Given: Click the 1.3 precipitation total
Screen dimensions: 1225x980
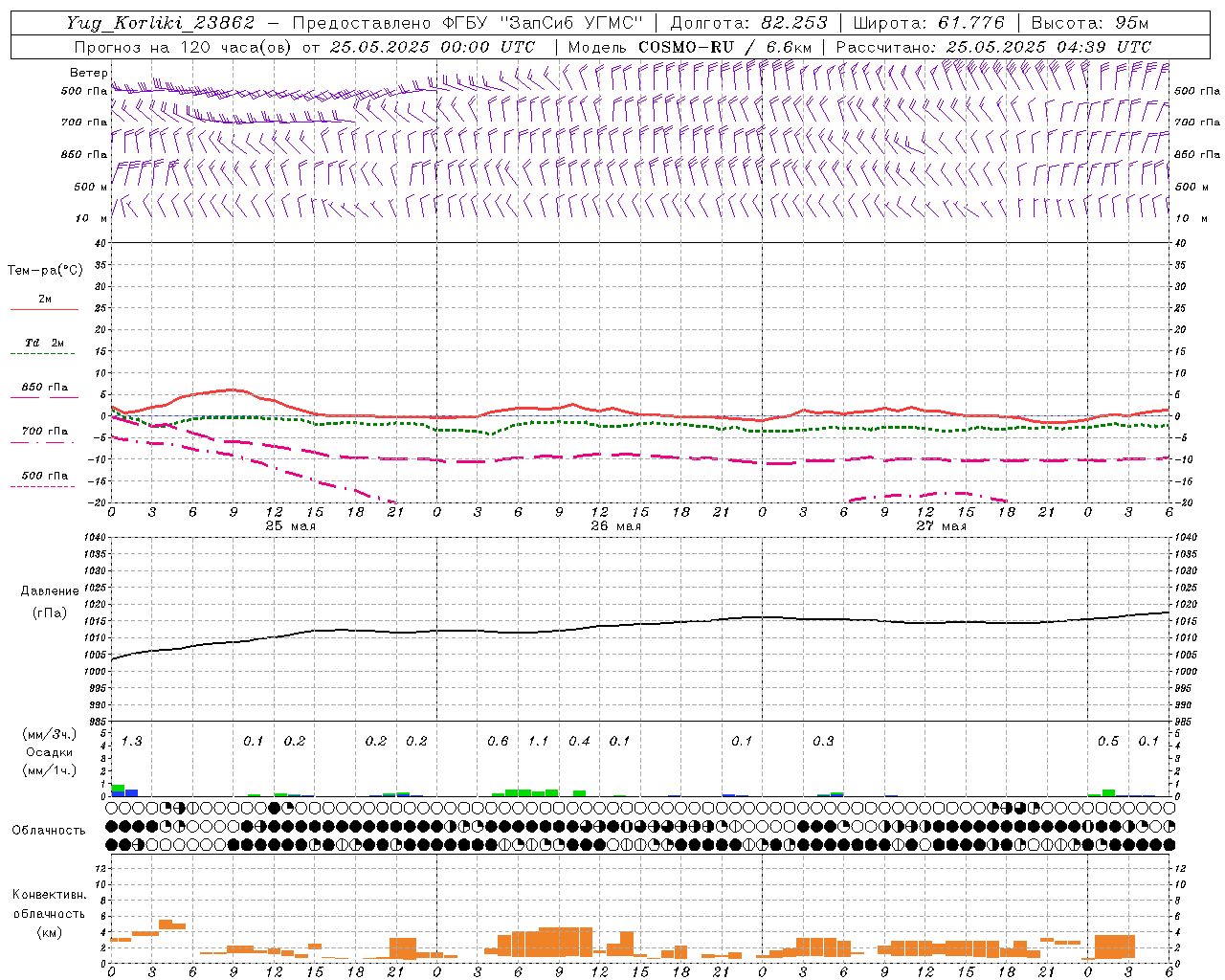Looking at the screenshot, I should [x=132, y=742].
